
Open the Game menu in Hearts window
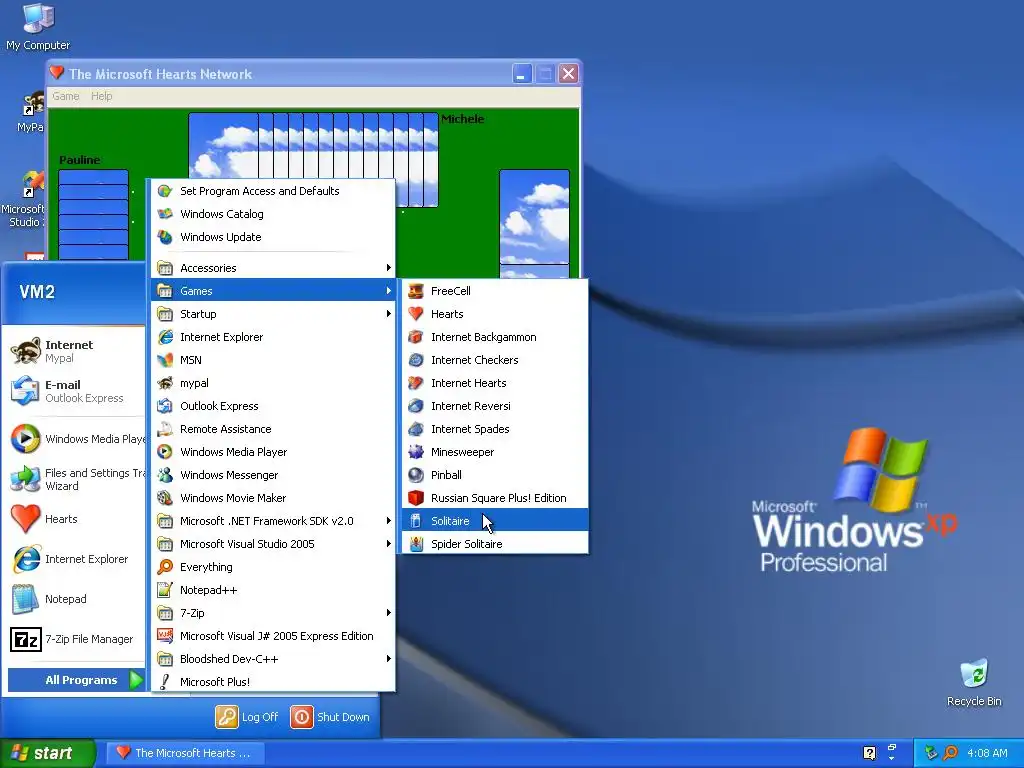click(65, 96)
